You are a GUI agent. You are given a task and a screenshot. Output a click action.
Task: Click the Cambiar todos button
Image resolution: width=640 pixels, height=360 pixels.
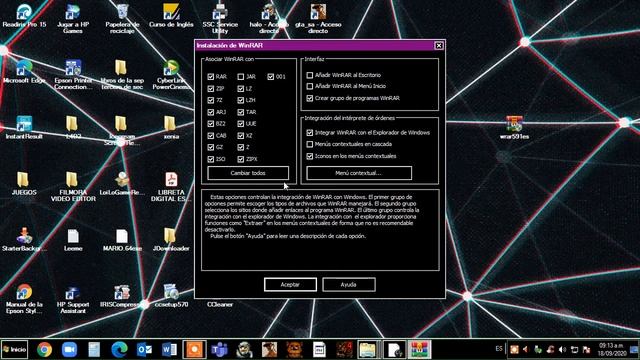tap(248, 173)
